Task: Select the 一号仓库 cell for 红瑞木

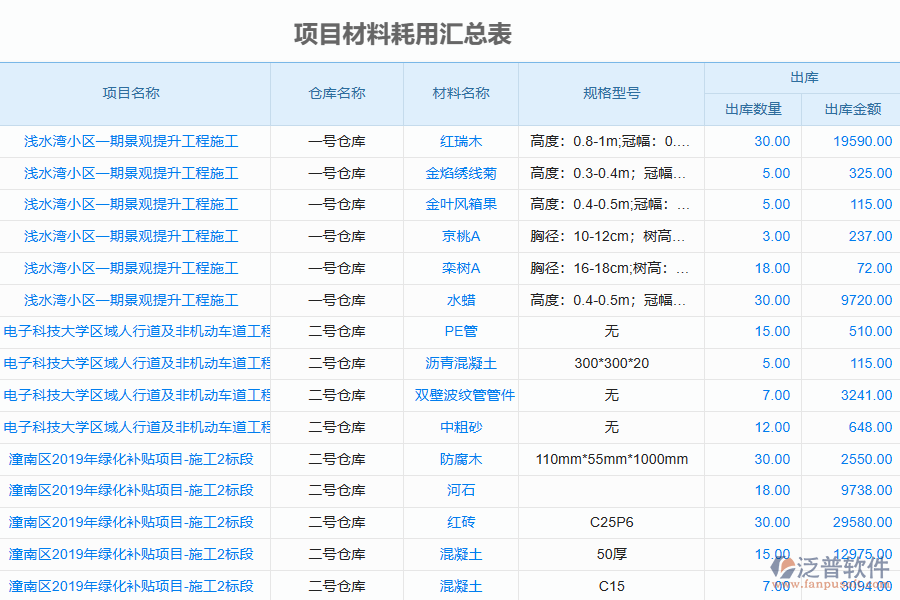Action: tap(336, 141)
